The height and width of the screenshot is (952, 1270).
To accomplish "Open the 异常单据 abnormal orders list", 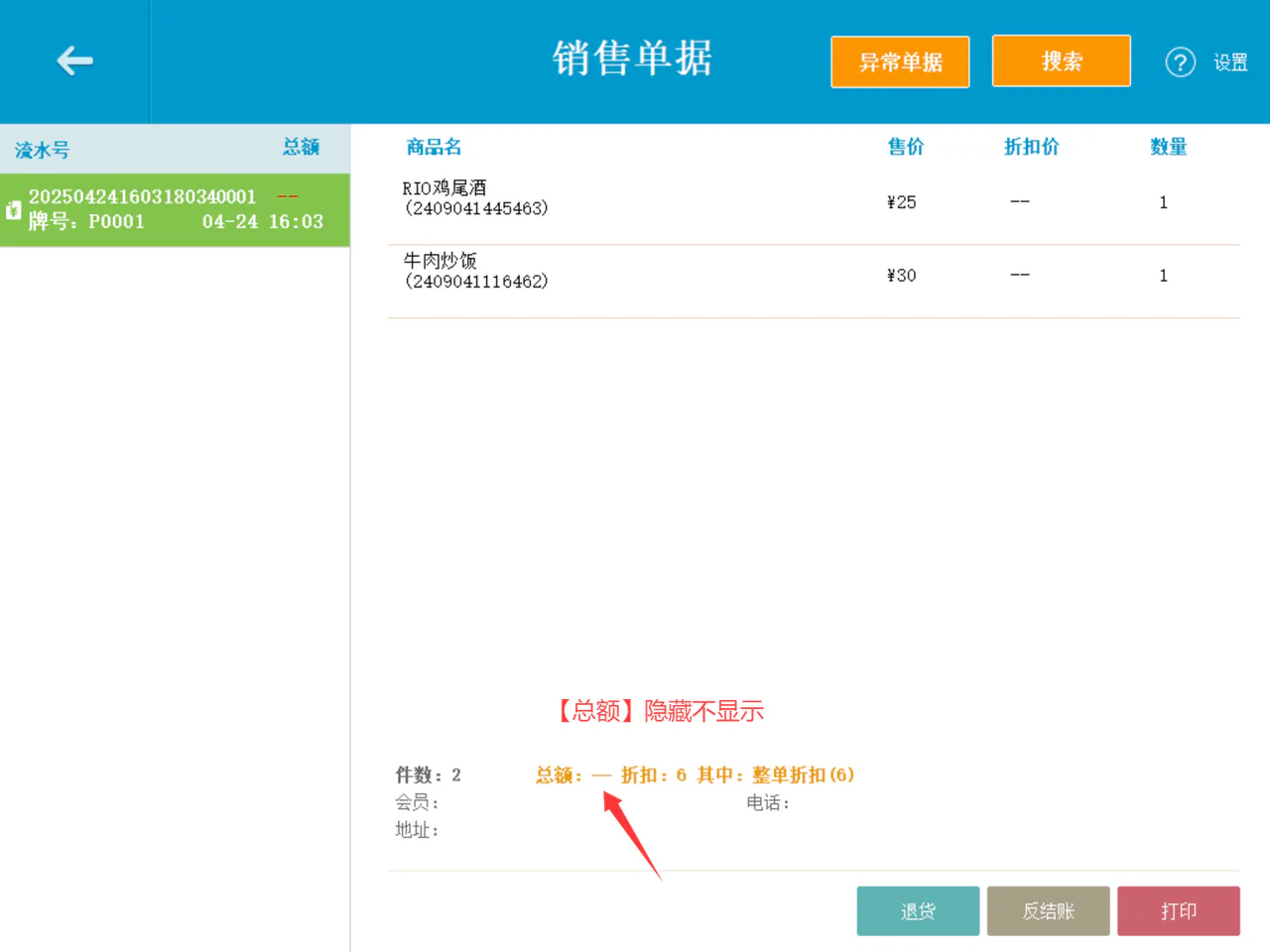I will click(x=900, y=61).
